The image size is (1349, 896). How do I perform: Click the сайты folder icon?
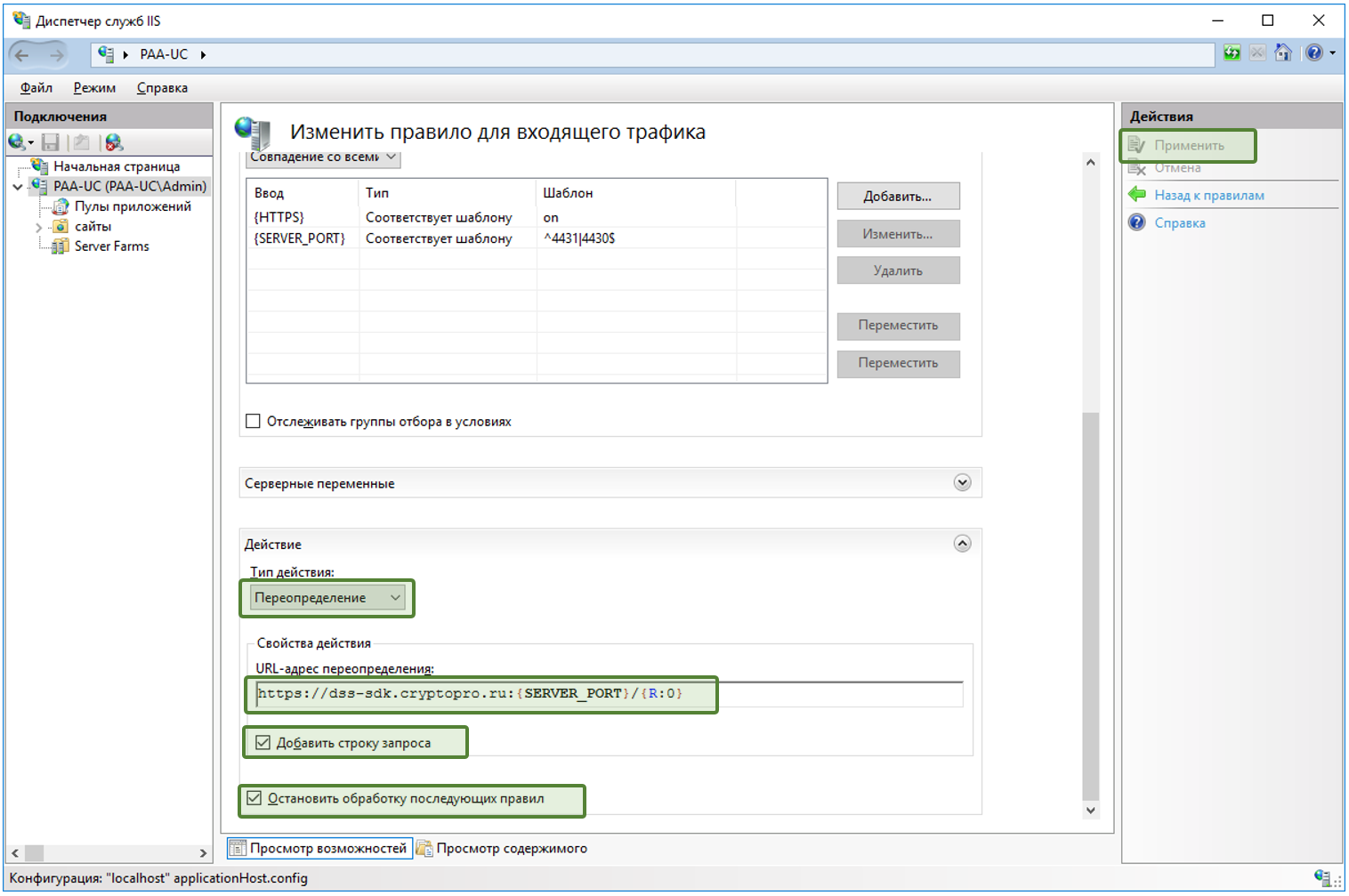pos(61,227)
